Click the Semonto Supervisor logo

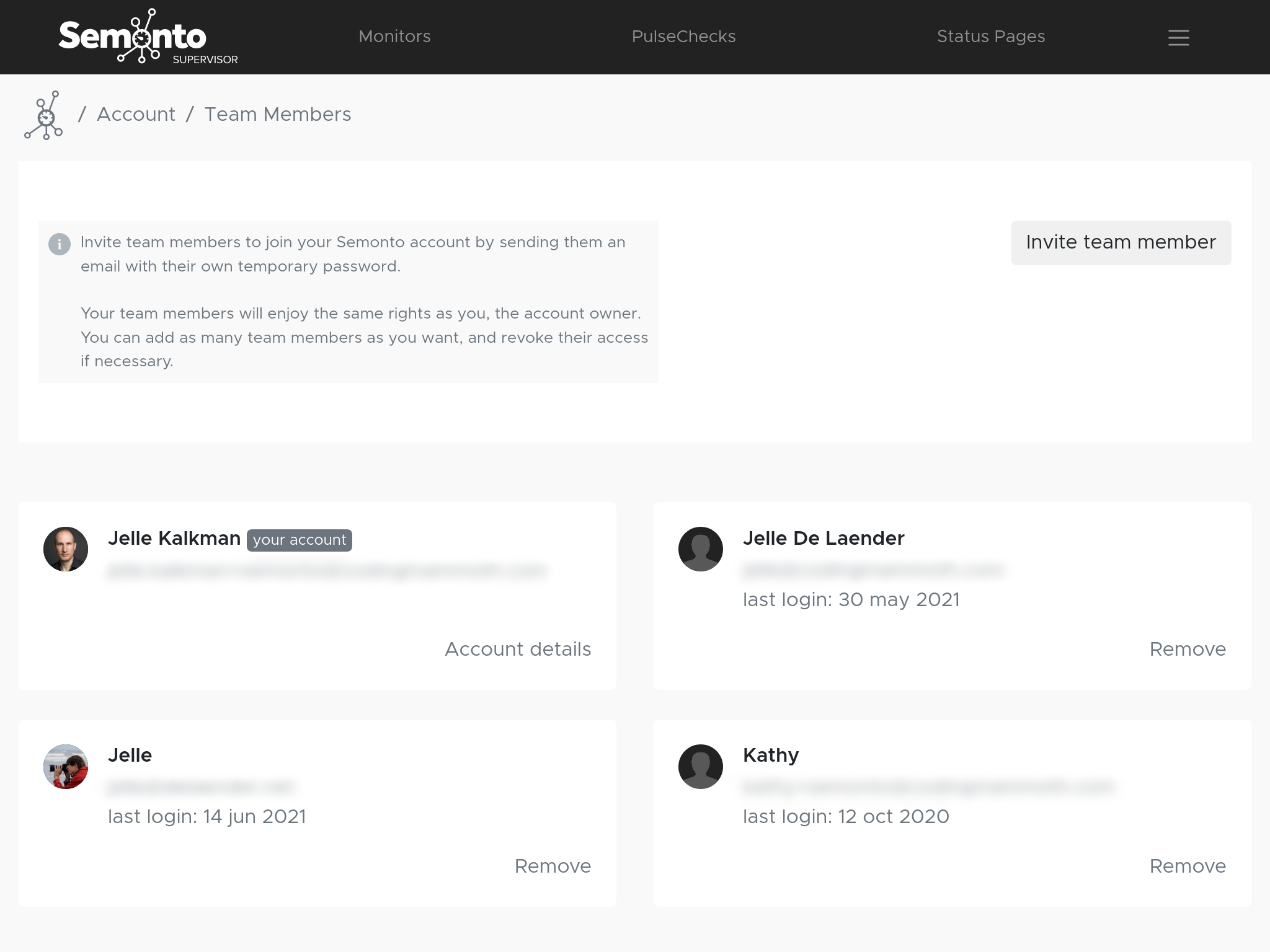(x=148, y=37)
